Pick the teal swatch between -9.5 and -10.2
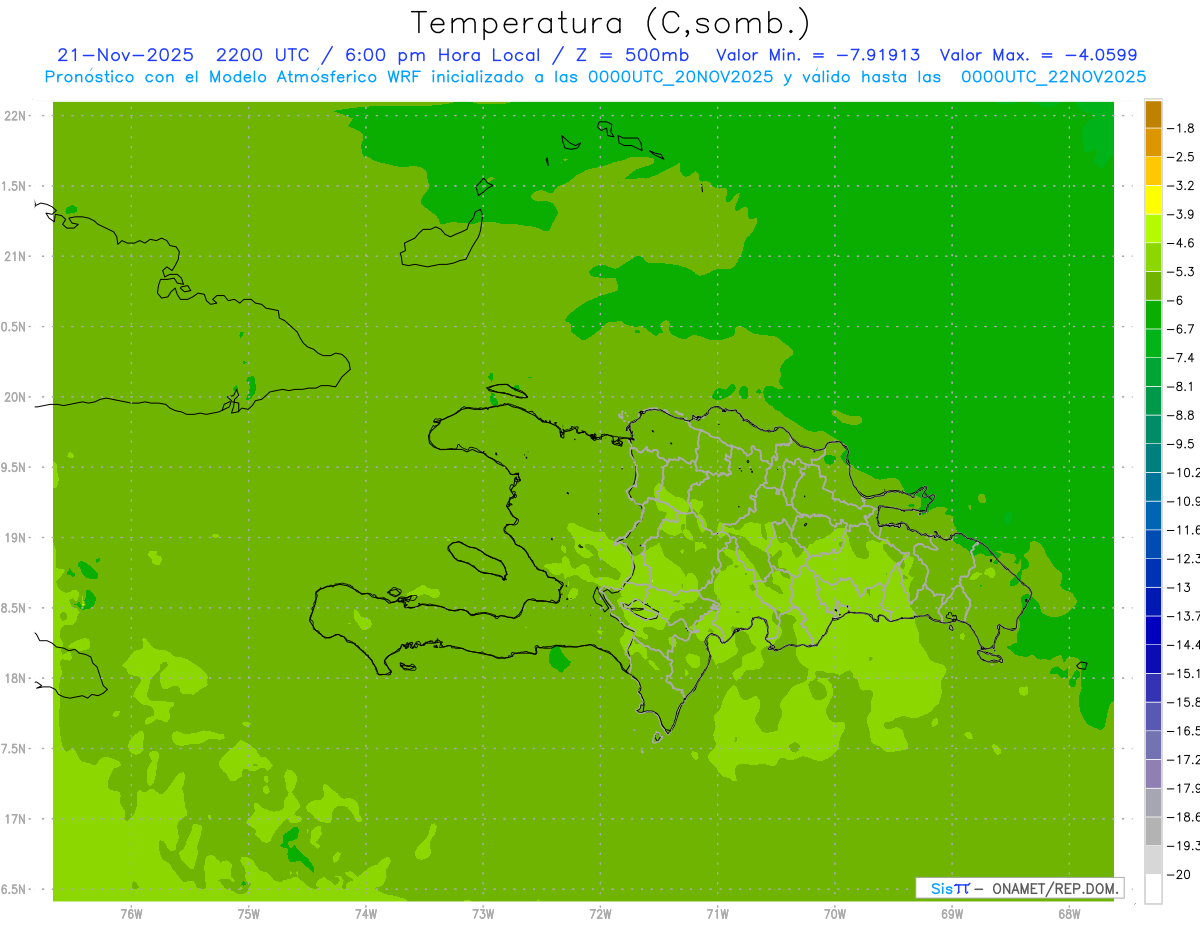 pos(1153,457)
